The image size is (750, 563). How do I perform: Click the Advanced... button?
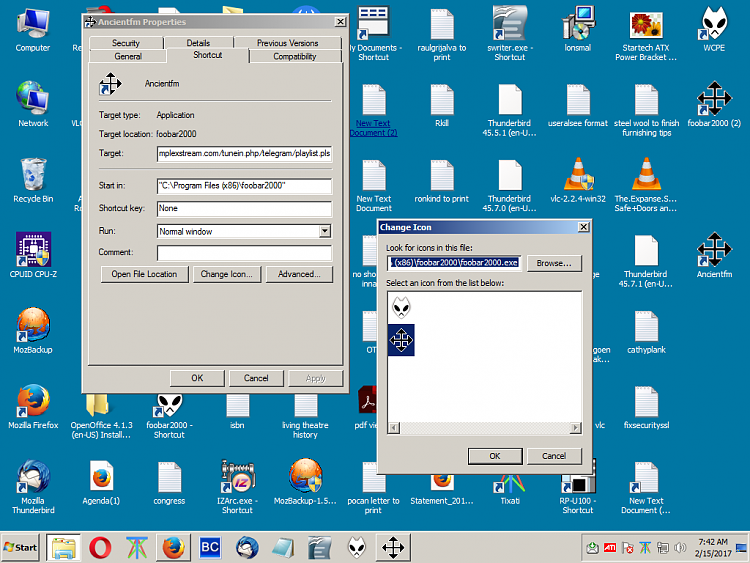click(299, 274)
